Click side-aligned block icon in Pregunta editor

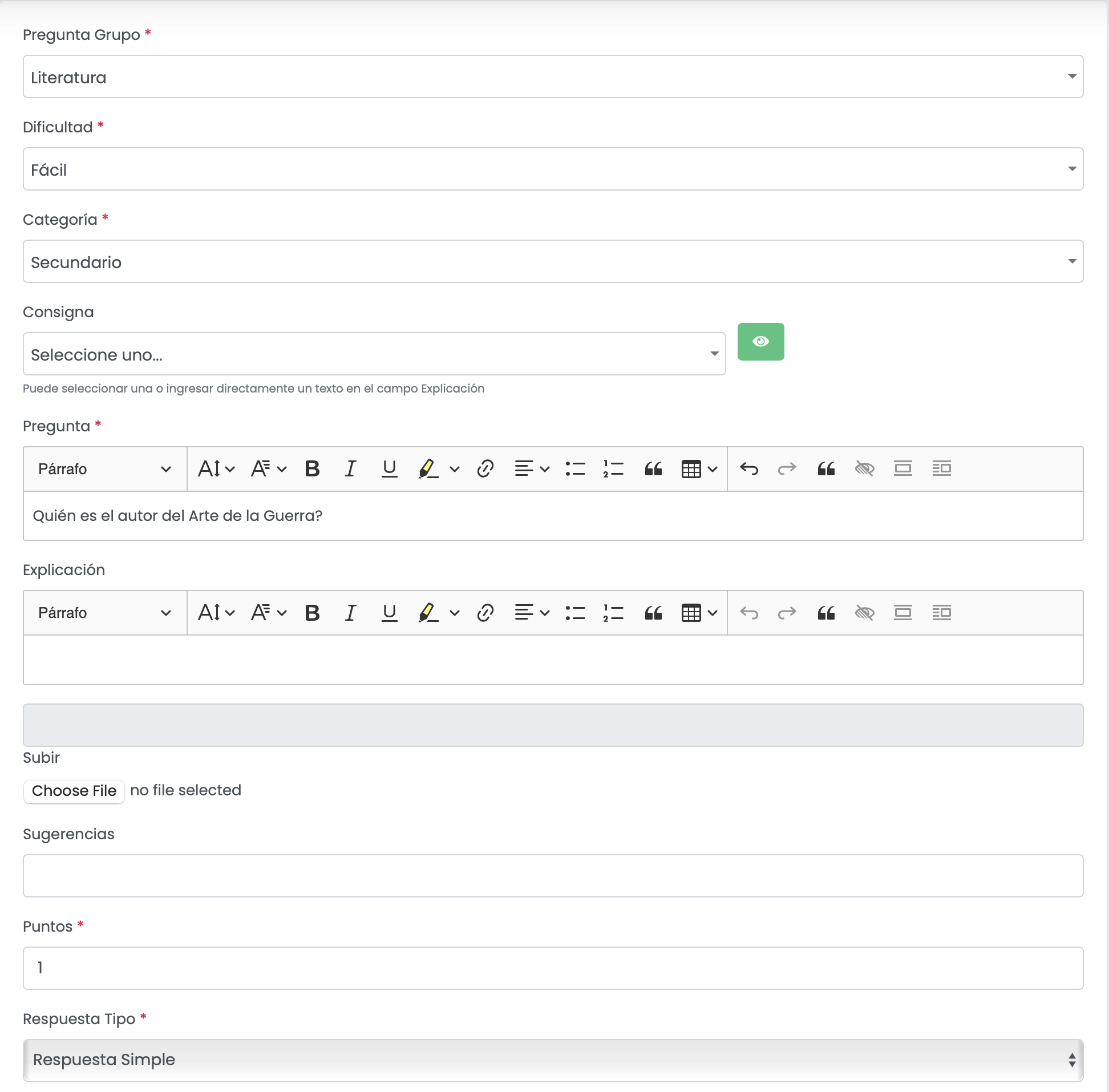coord(941,469)
